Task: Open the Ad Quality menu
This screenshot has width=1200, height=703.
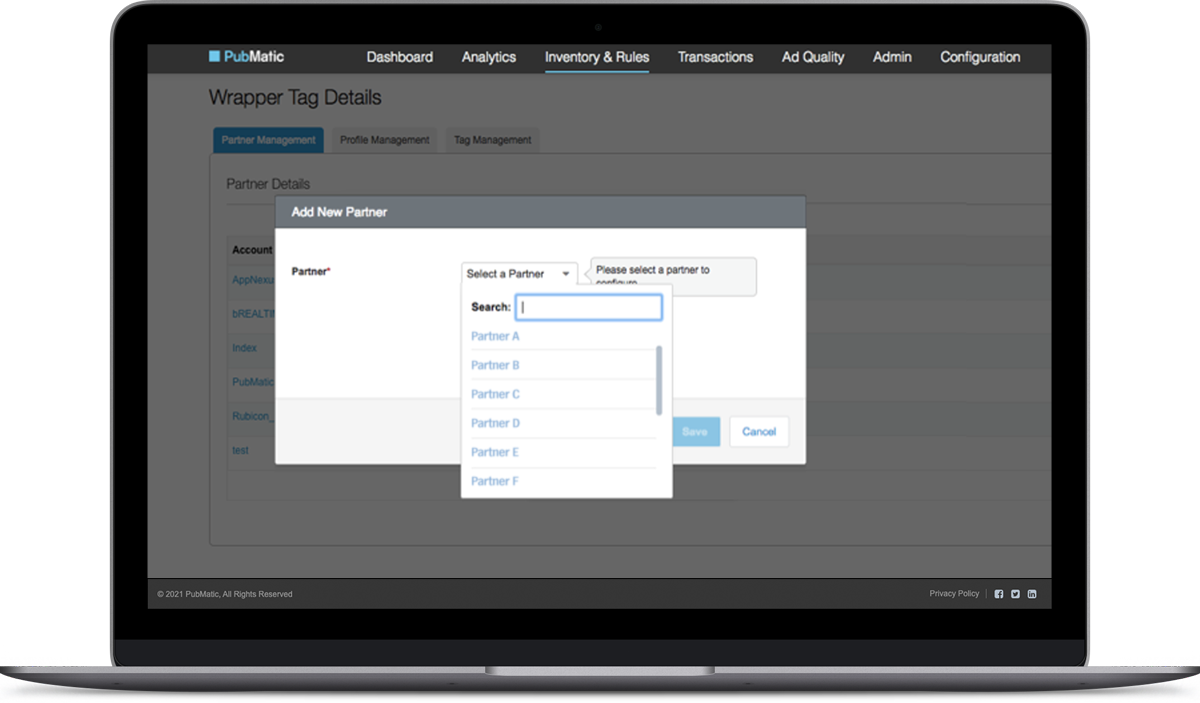Action: [812, 57]
